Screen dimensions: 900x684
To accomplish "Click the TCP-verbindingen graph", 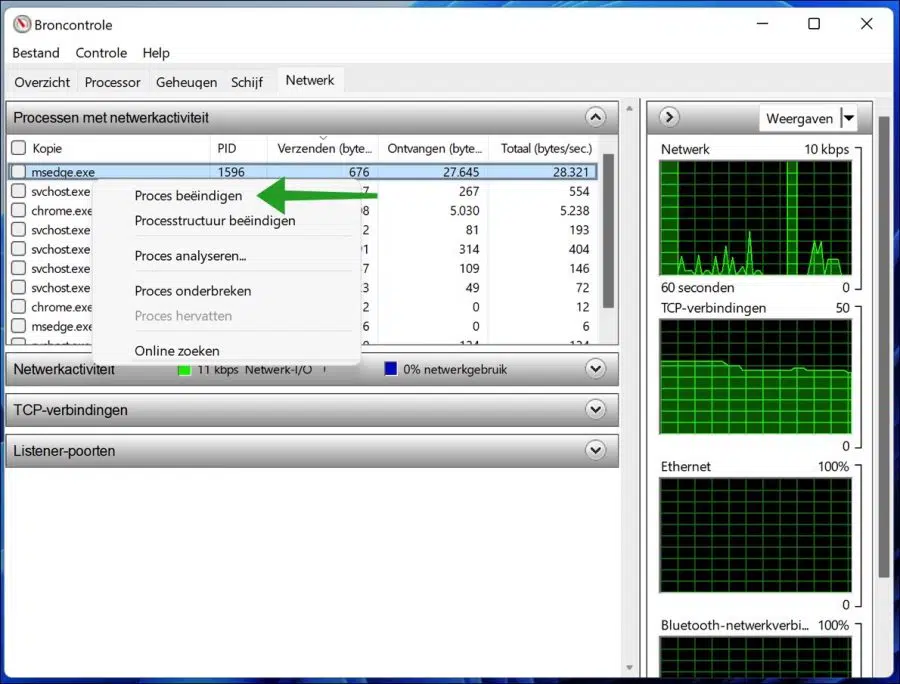I will [x=755, y=376].
